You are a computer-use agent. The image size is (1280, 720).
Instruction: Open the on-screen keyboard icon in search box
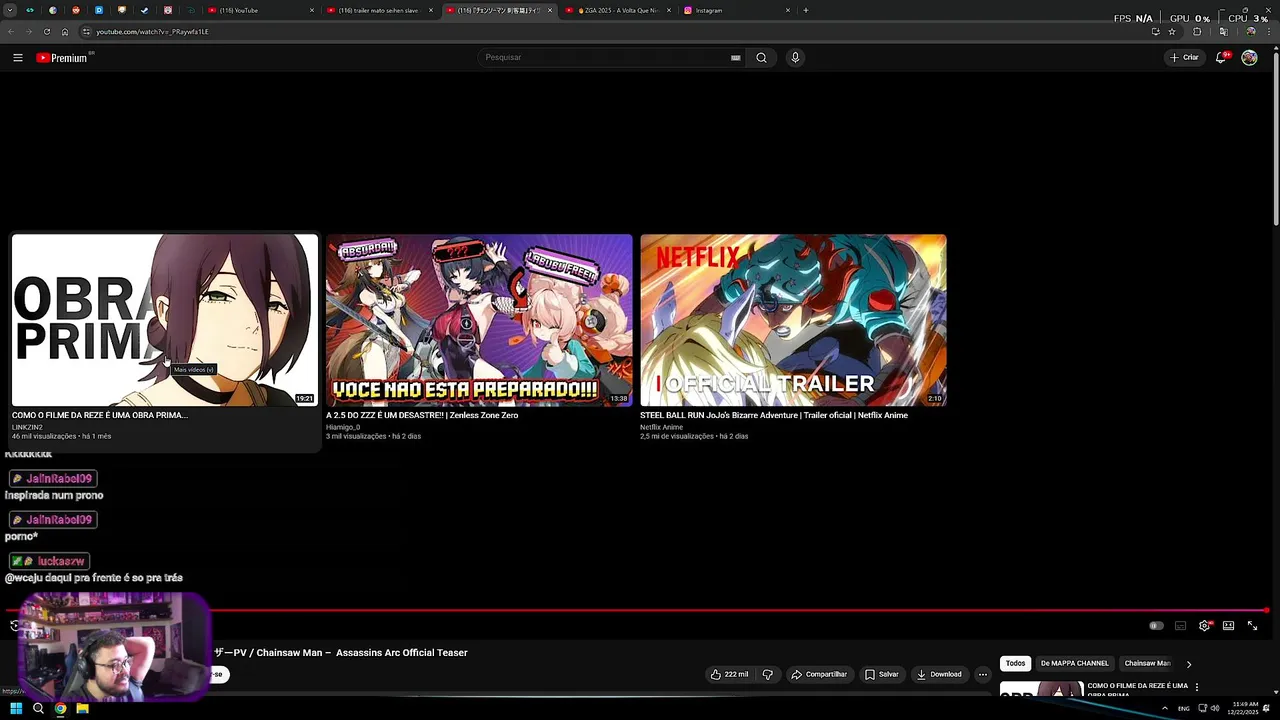[736, 58]
